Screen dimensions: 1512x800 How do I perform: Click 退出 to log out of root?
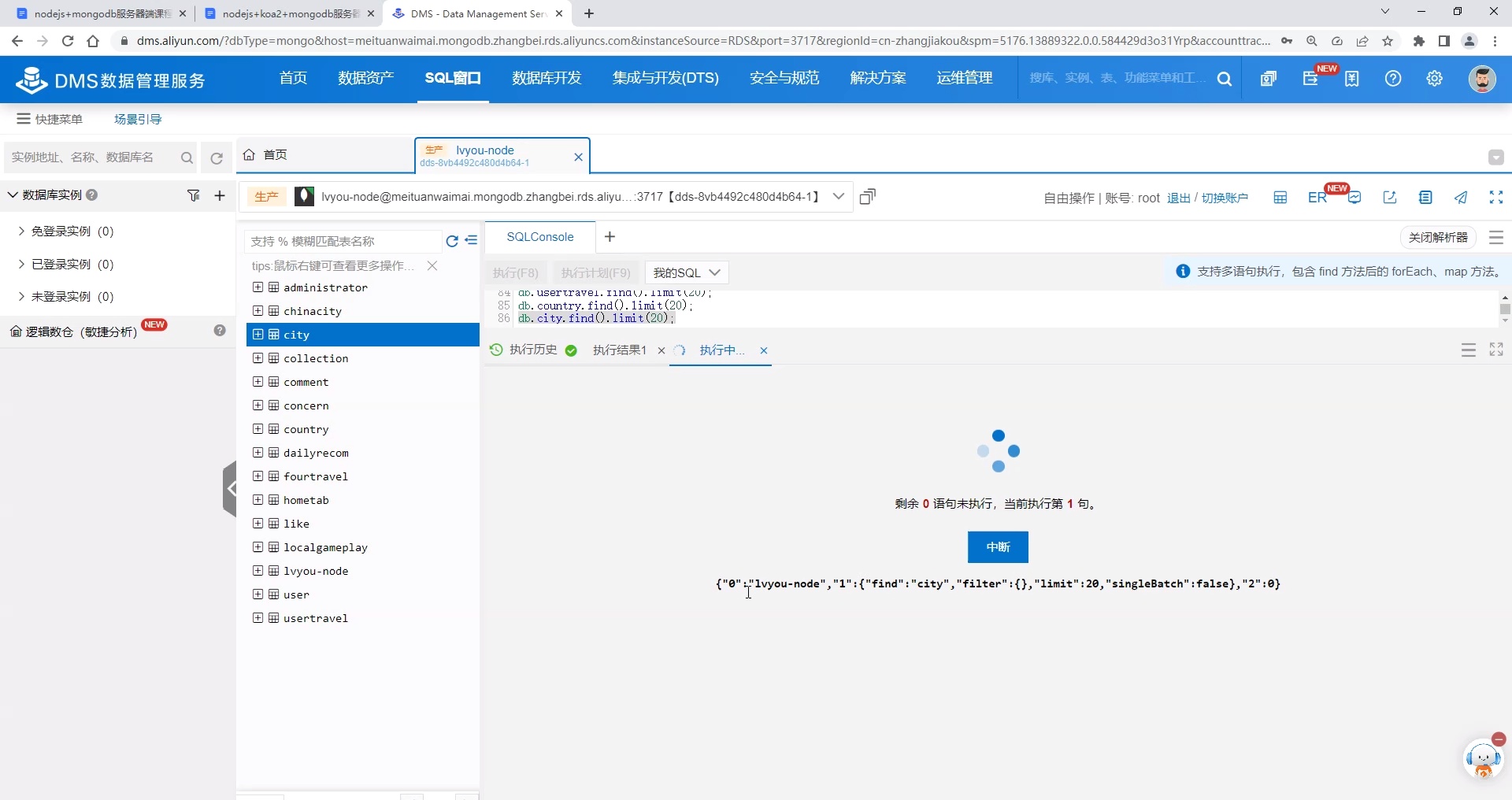tap(1180, 198)
